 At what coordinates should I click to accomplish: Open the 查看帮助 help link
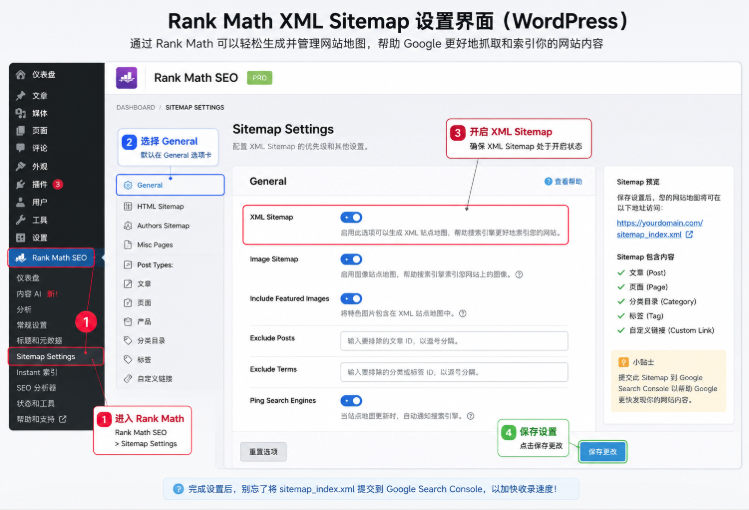(564, 181)
